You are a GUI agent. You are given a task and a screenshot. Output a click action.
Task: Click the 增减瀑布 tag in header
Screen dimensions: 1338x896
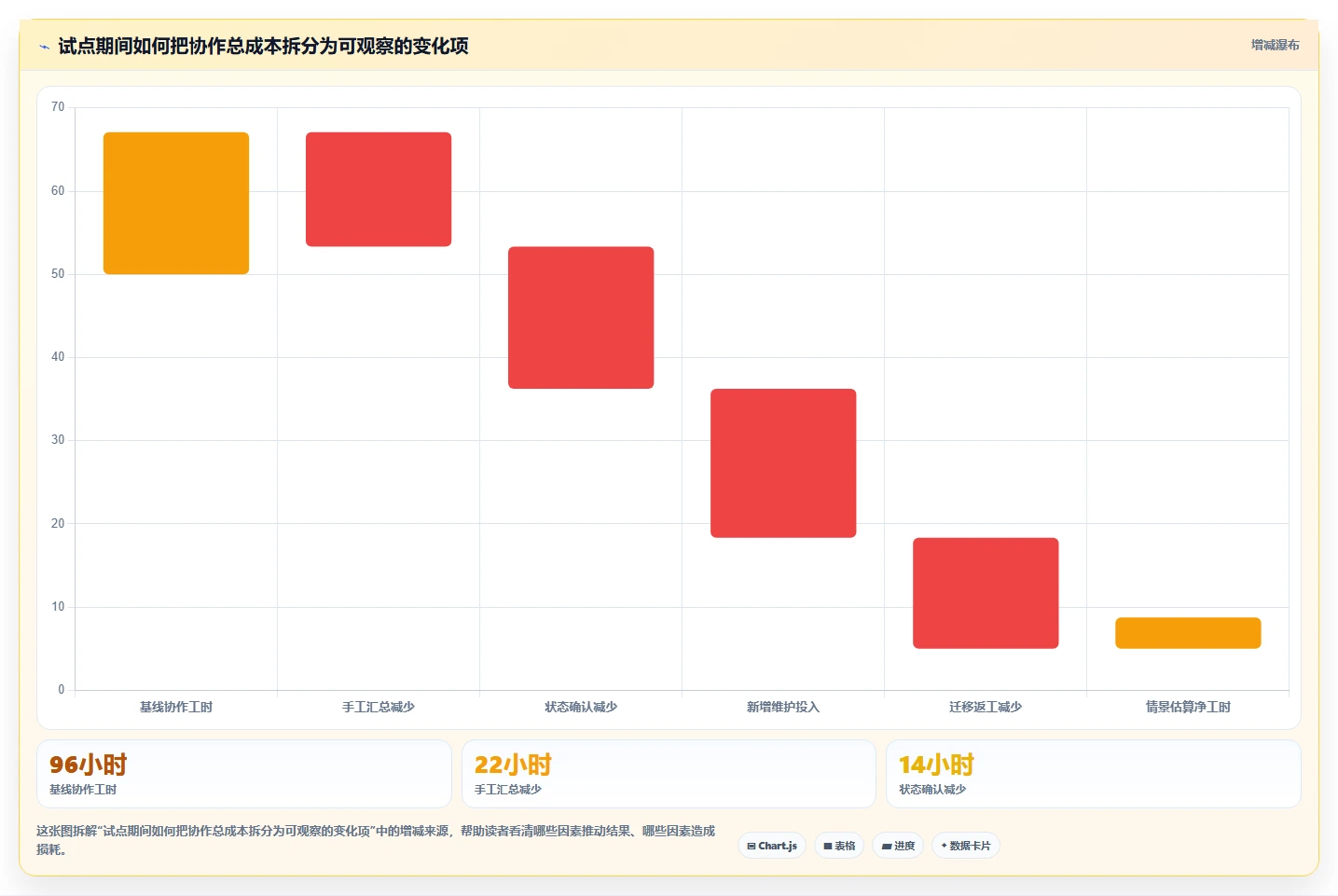[x=1275, y=45]
